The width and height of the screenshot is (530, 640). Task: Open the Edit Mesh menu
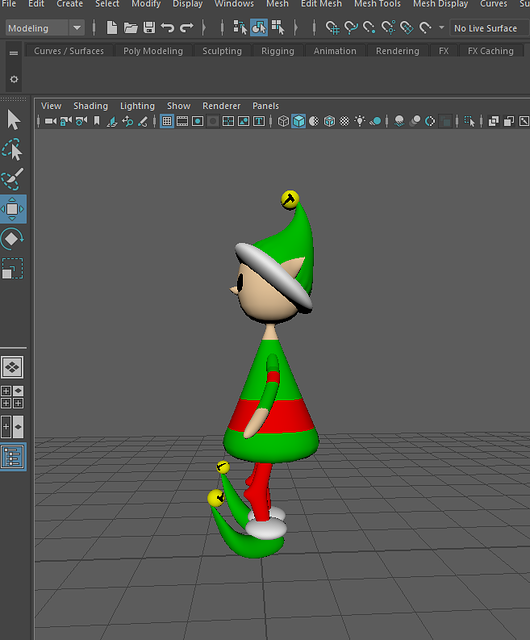pos(321,4)
